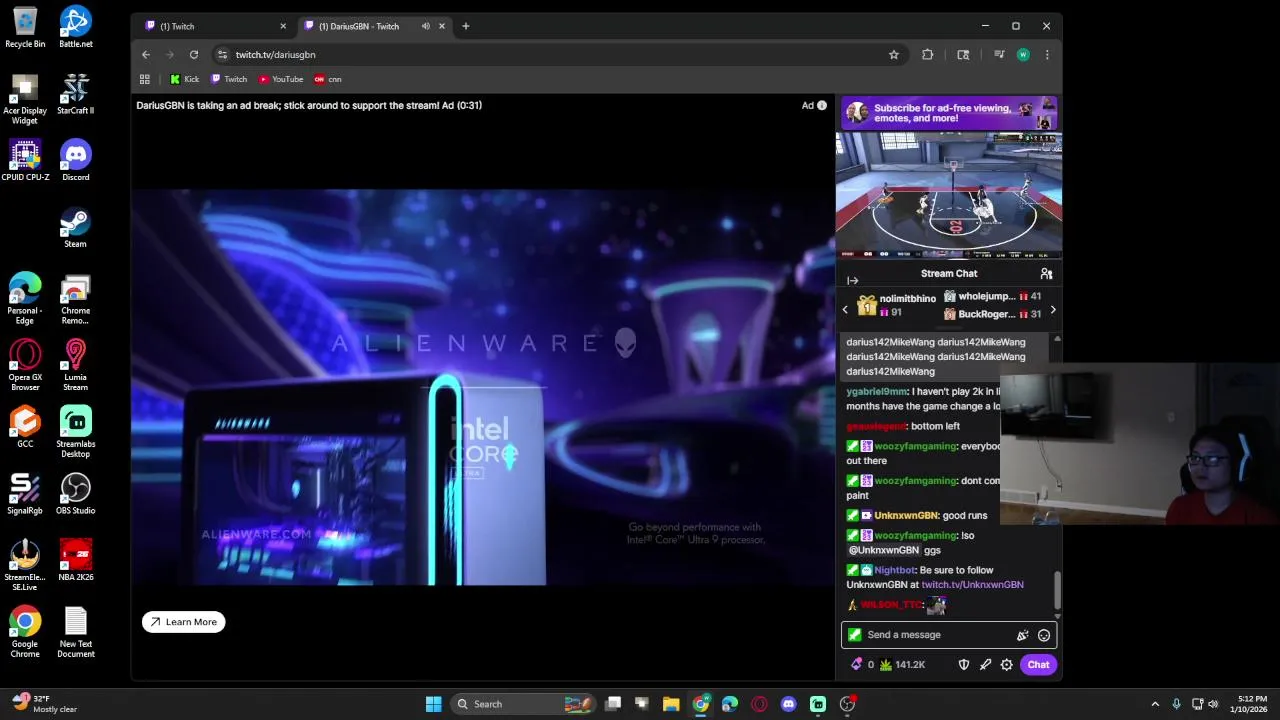Open the Twitch bookmark
Viewport: 1280px width, 720px height.
[x=229, y=79]
